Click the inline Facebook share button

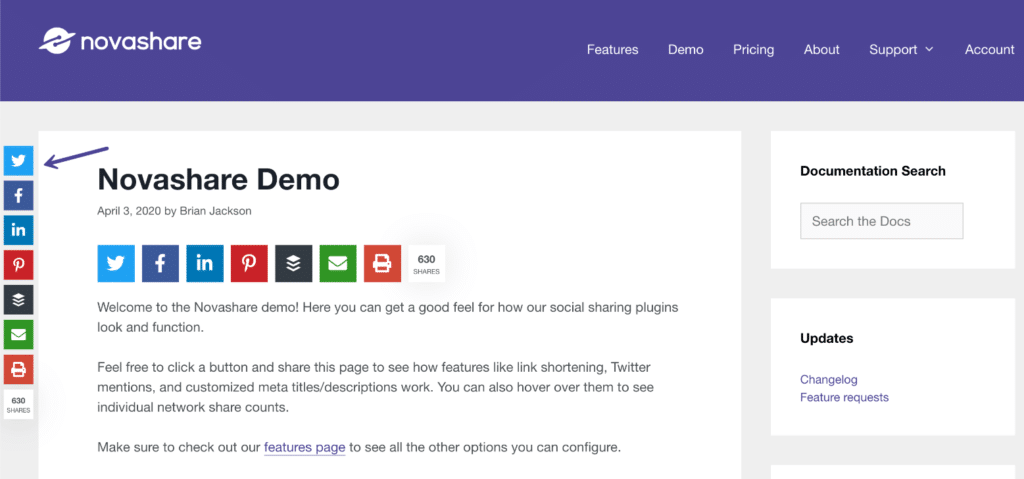click(161, 263)
